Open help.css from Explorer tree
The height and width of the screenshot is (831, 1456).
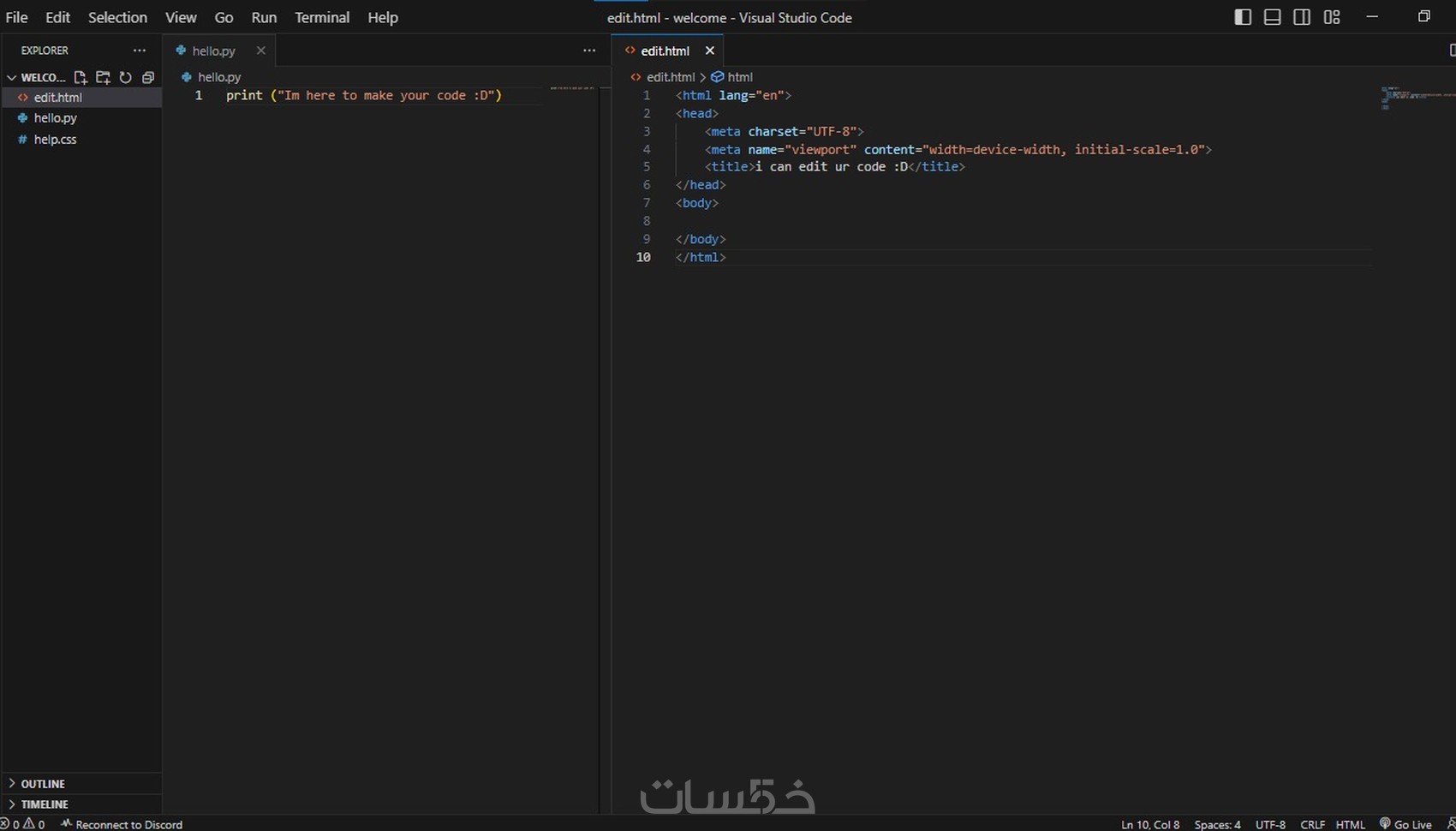pos(81,139)
